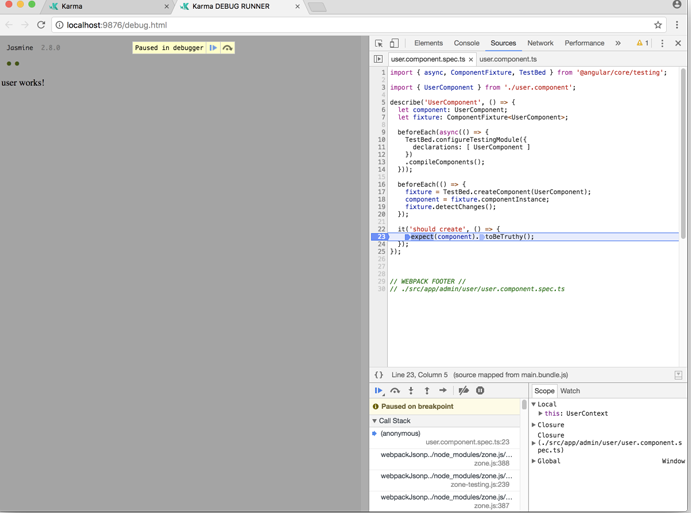Resume script execution in debugger toolbar
Screen dimensions: 691x513
(x=379, y=390)
